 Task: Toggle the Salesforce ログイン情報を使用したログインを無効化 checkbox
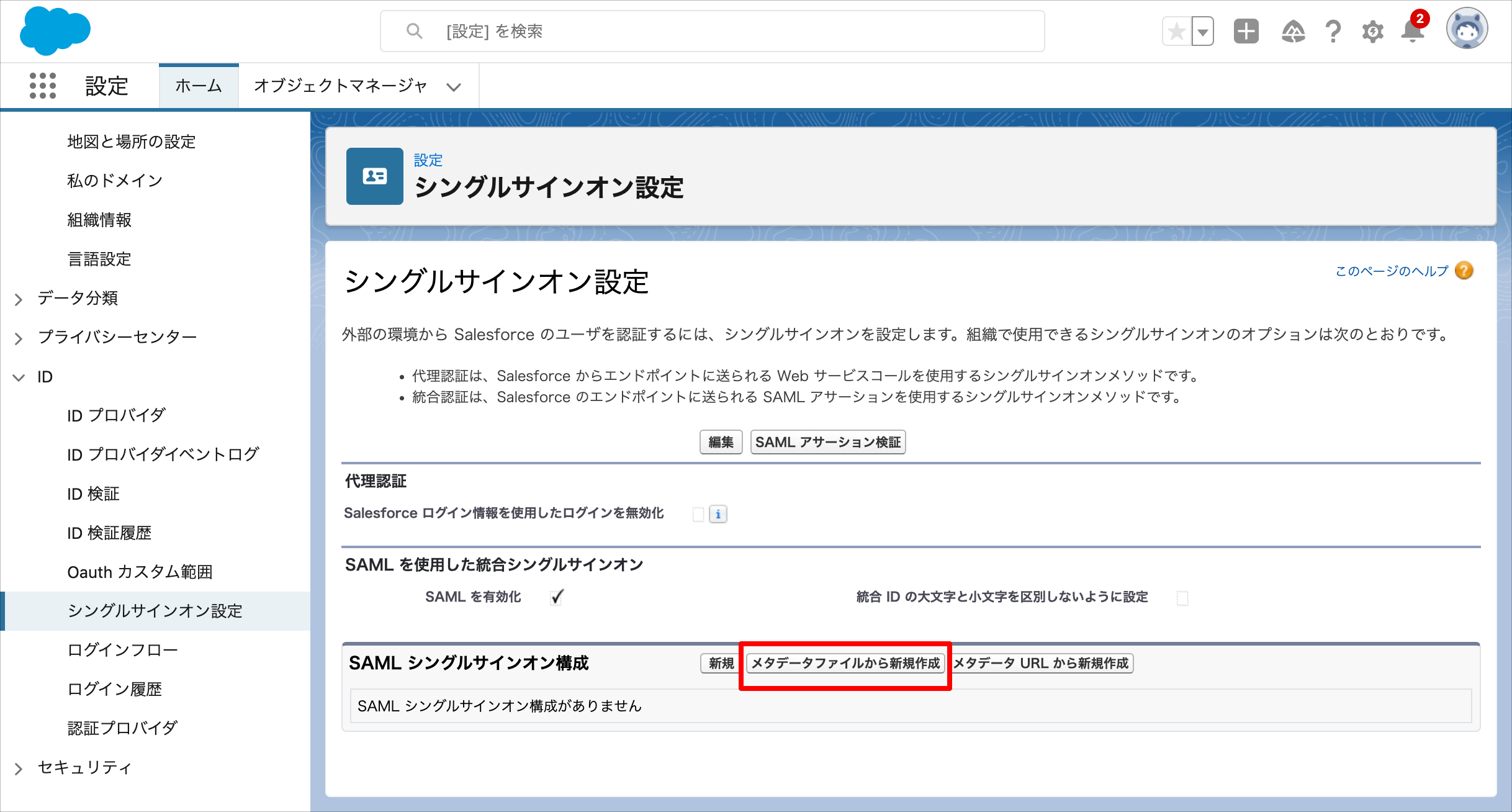tap(698, 514)
